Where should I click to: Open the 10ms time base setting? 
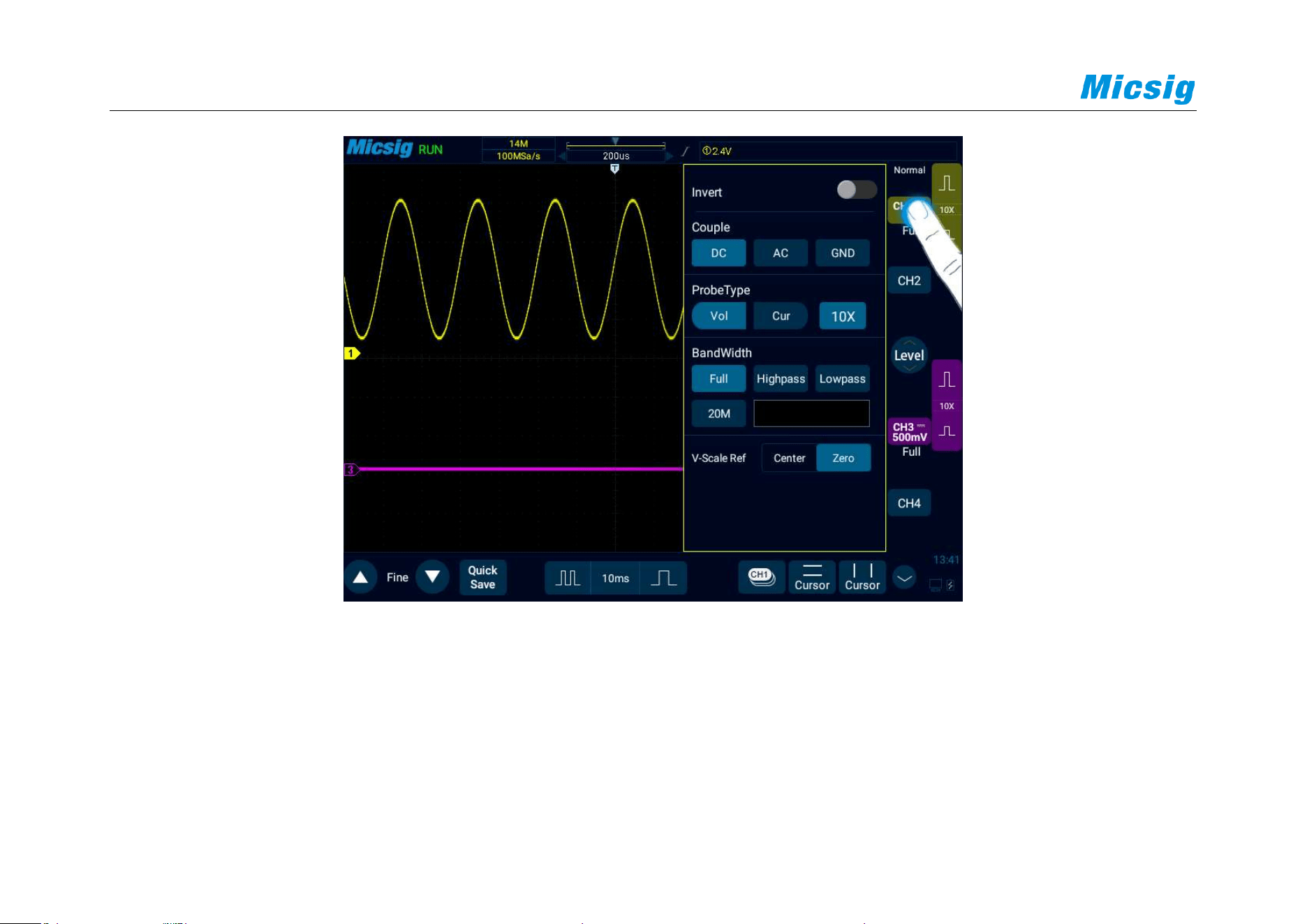615,578
